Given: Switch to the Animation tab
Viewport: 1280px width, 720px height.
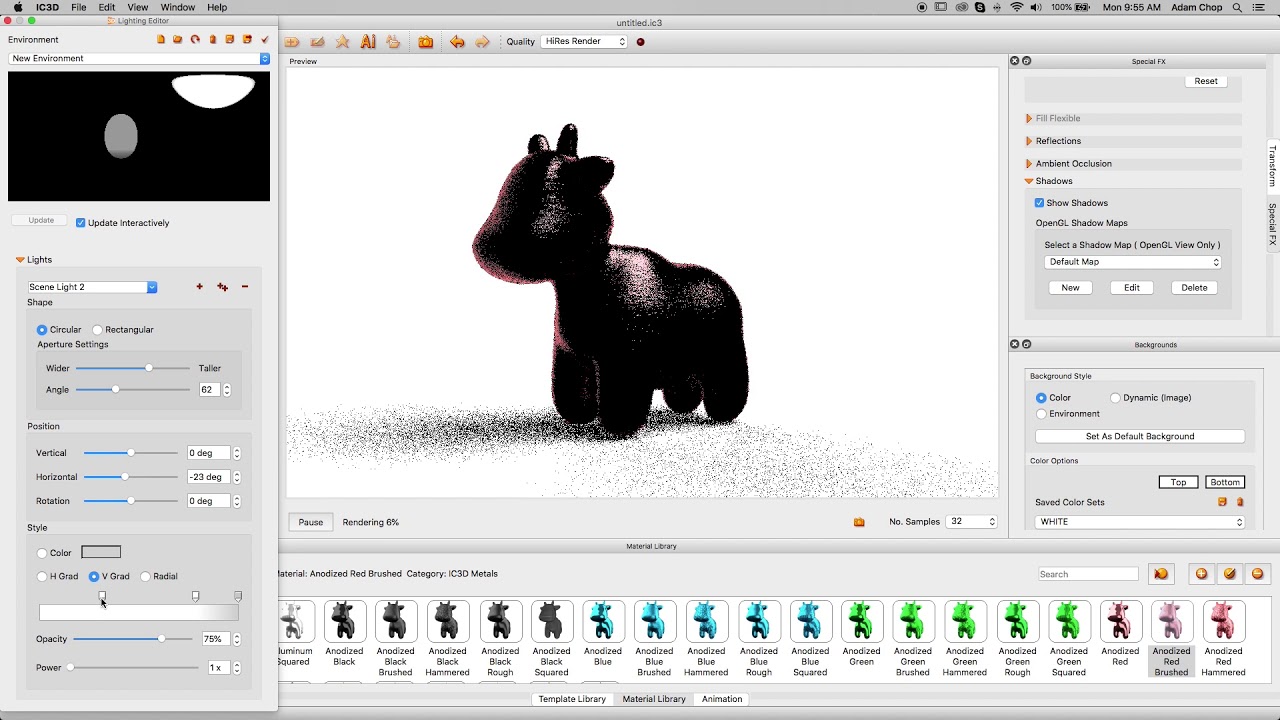Looking at the screenshot, I should 722,699.
